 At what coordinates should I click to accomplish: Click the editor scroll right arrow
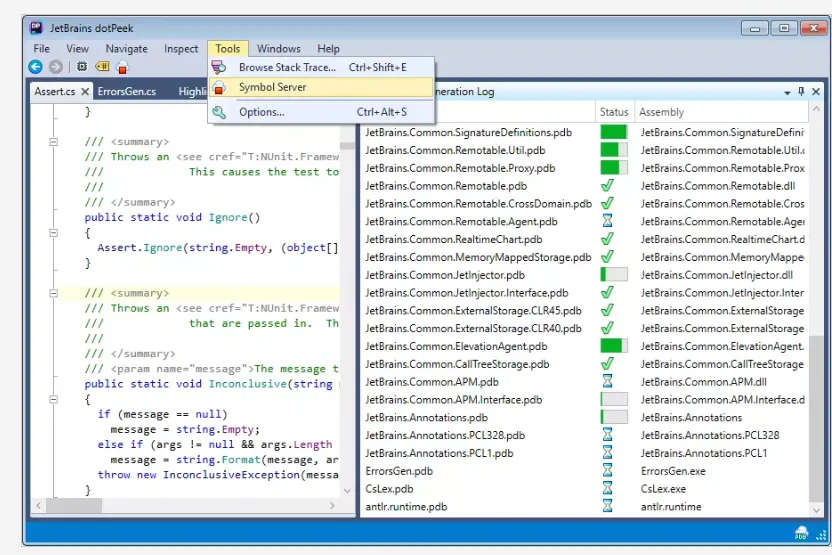(332, 506)
